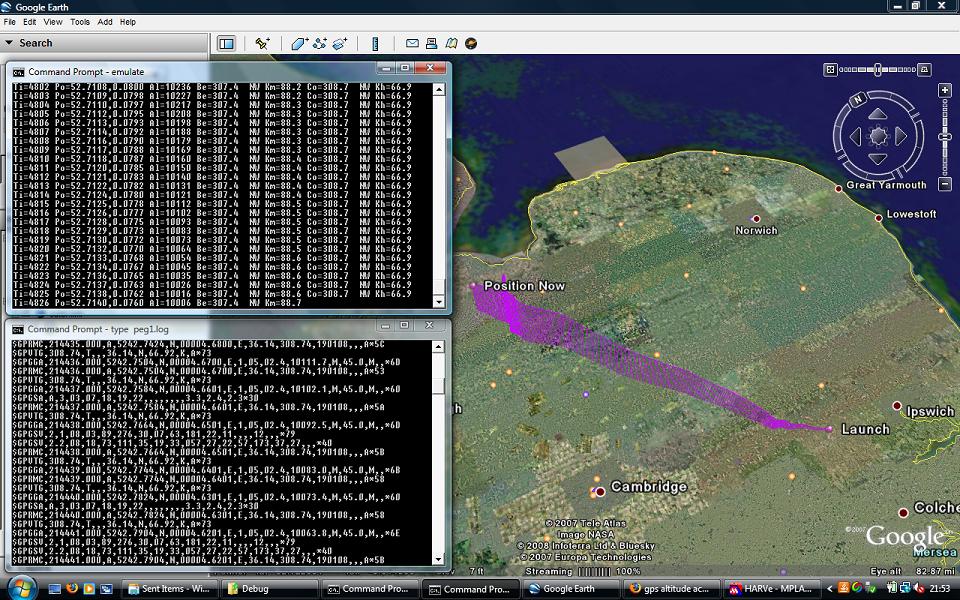The height and width of the screenshot is (600, 960).
Task: Click the Launch placemark label
Action: [x=865, y=429]
